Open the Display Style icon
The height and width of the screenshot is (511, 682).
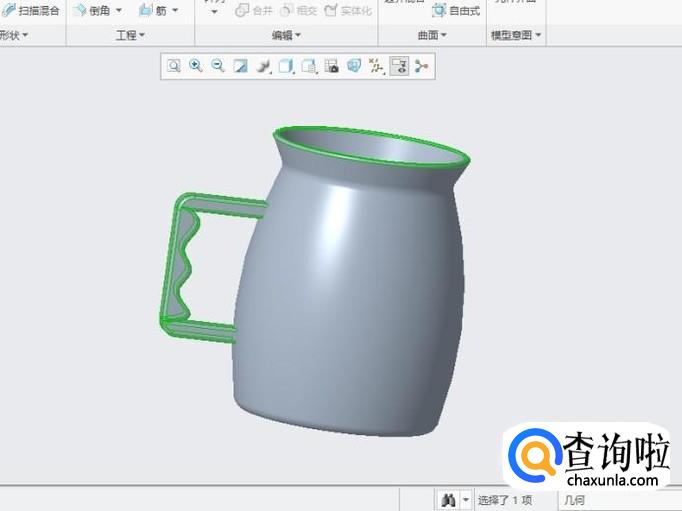[x=263, y=66]
